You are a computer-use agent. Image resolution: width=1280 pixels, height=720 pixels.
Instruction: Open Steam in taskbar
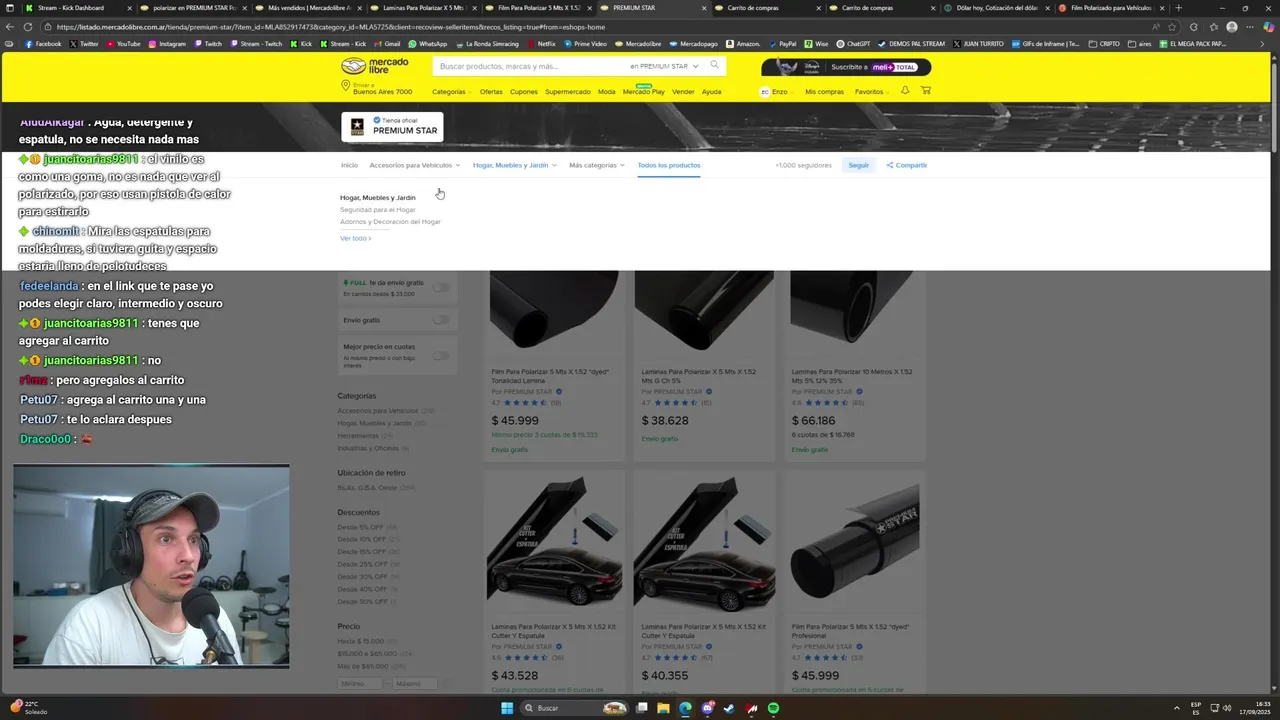coord(729,708)
